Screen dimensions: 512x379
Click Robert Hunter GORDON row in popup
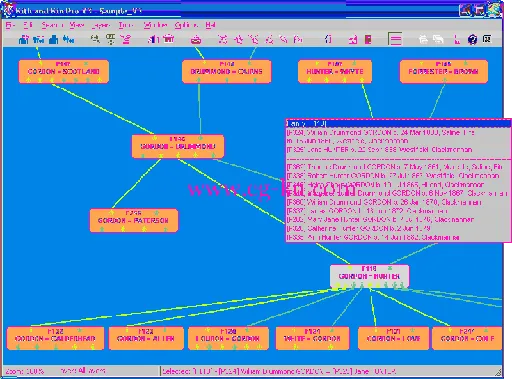click(398, 176)
